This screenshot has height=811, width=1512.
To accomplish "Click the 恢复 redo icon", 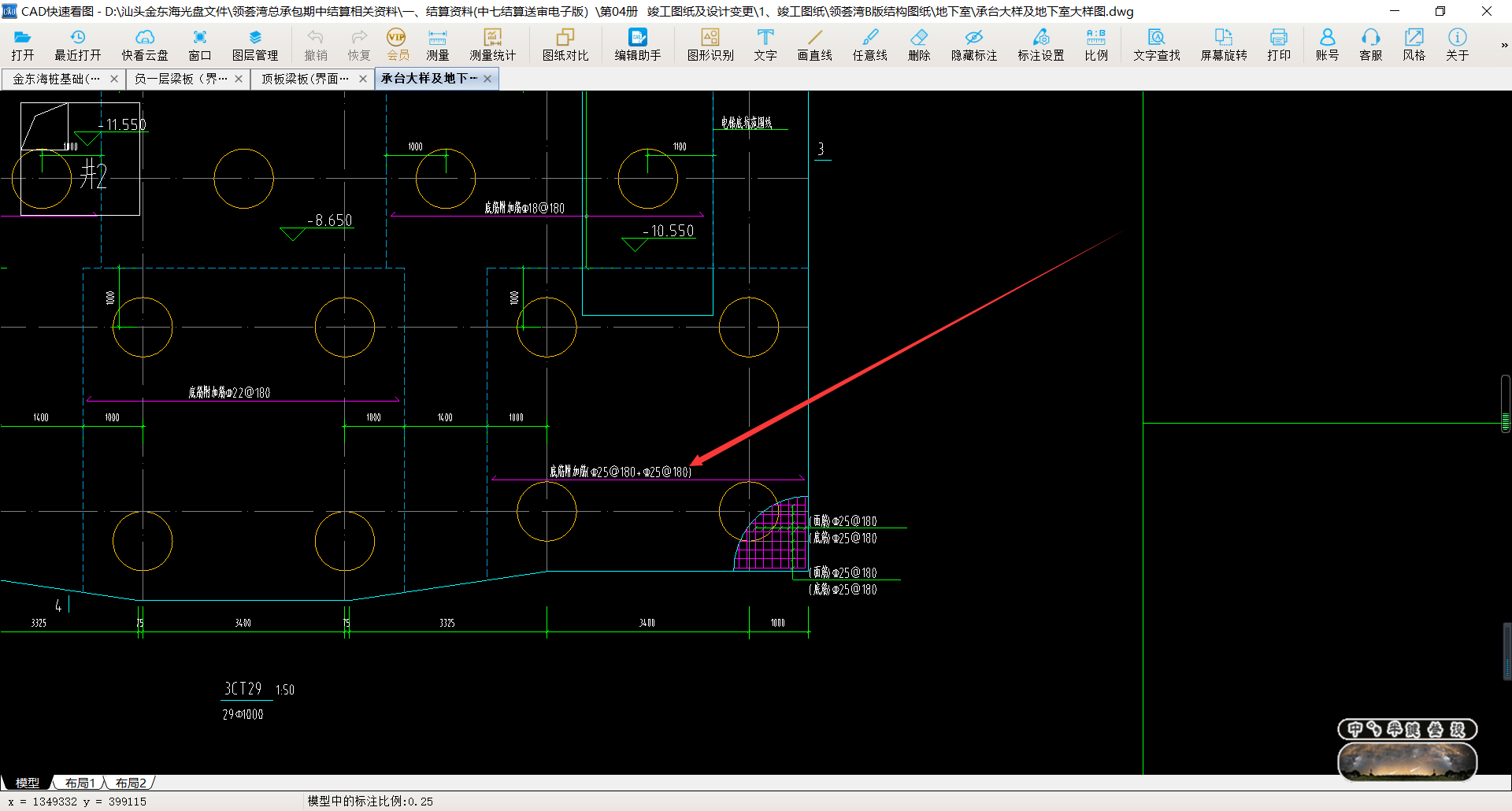I will coord(359,45).
